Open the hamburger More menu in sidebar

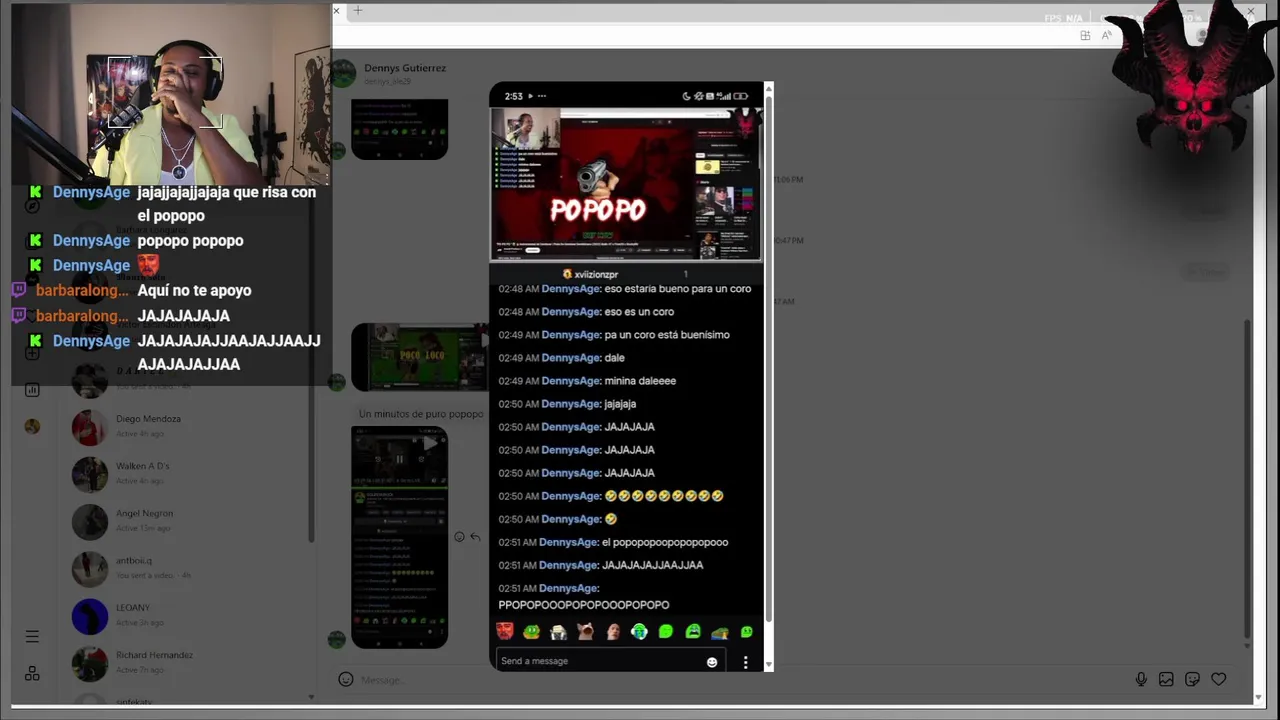(32, 636)
